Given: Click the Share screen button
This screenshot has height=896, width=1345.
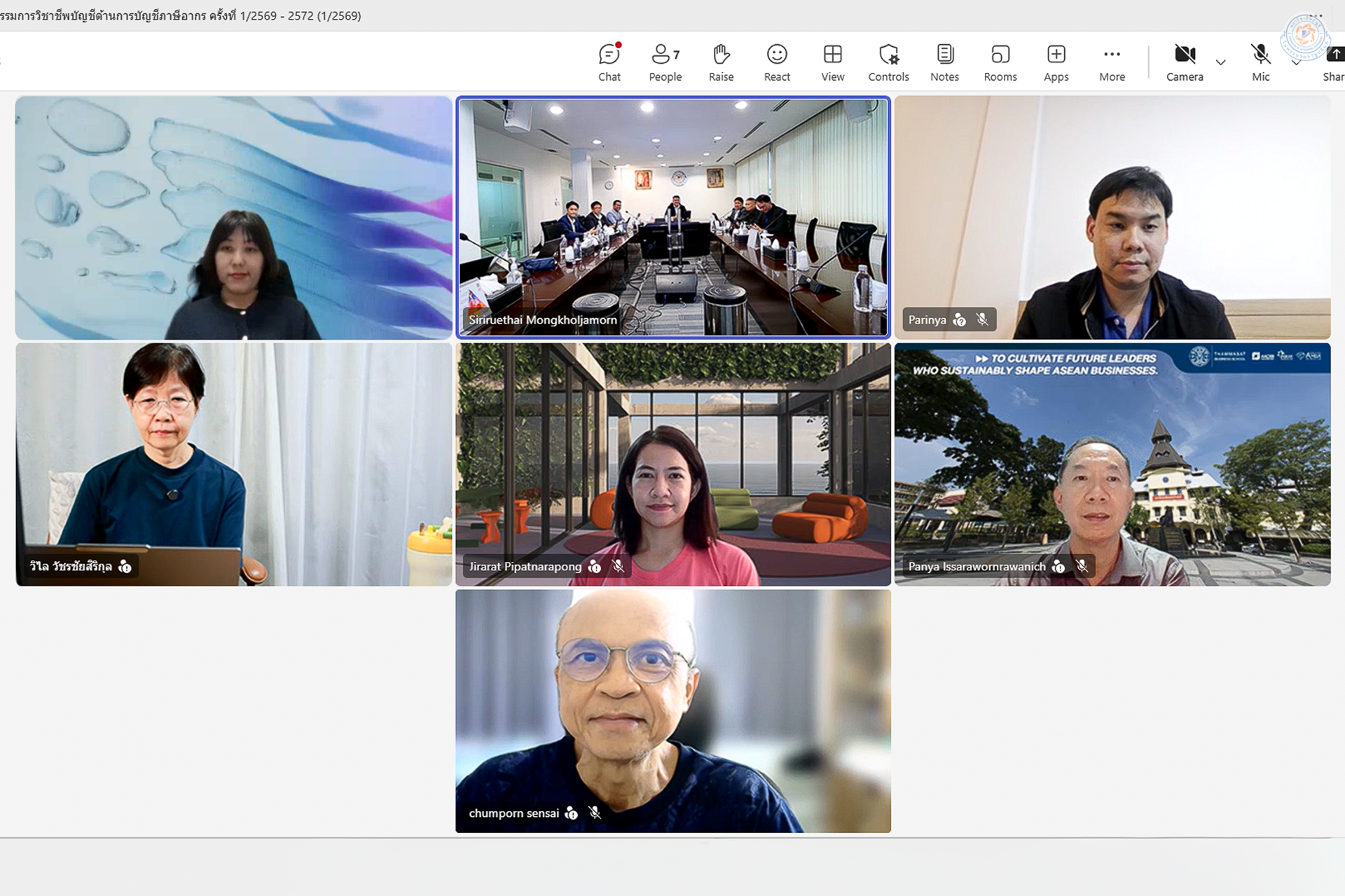Looking at the screenshot, I should click(x=1333, y=62).
